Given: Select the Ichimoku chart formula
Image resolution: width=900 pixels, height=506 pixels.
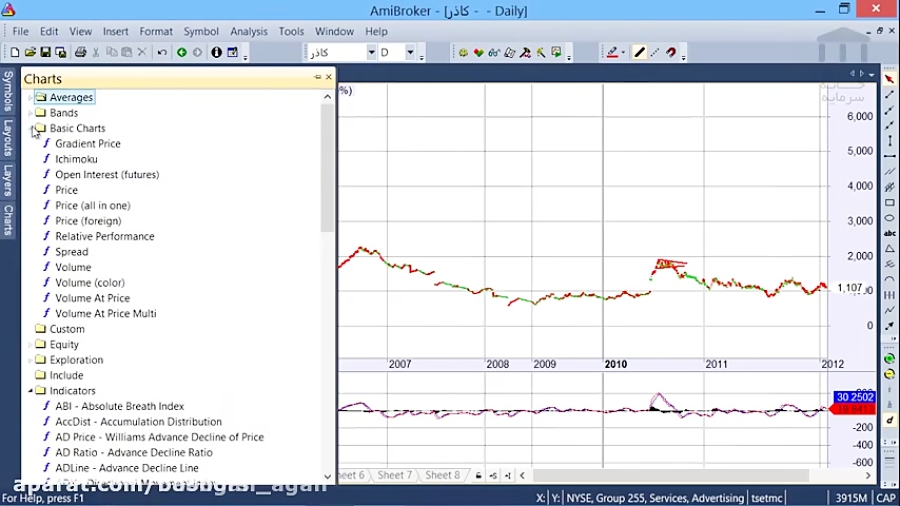Looking at the screenshot, I should click(x=76, y=159).
